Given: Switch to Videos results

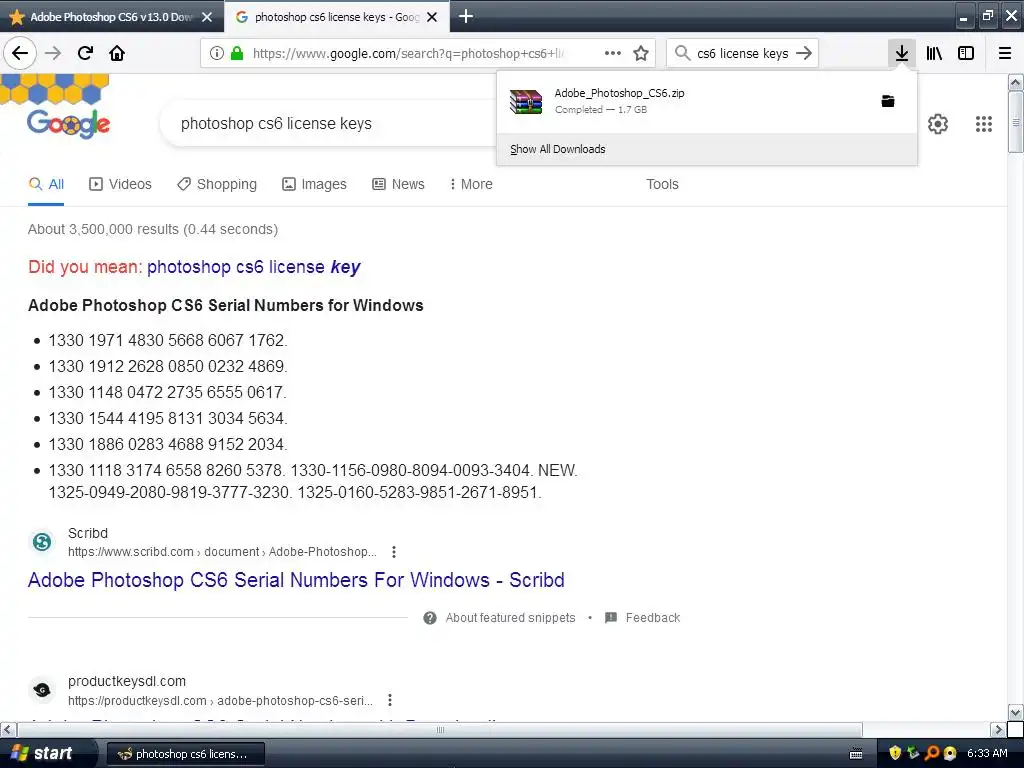Looking at the screenshot, I should click(x=120, y=184).
